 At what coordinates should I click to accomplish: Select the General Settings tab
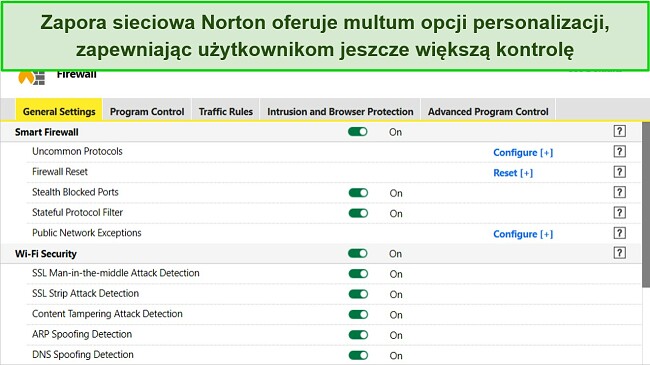59,110
